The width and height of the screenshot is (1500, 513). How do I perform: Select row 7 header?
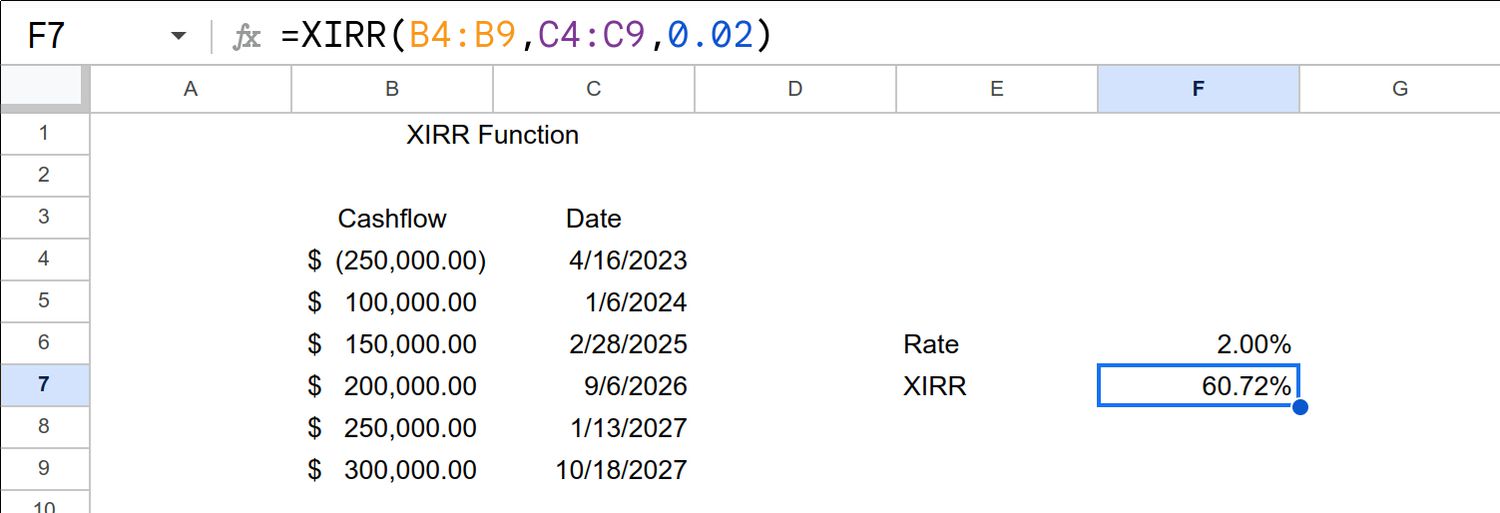(45, 385)
